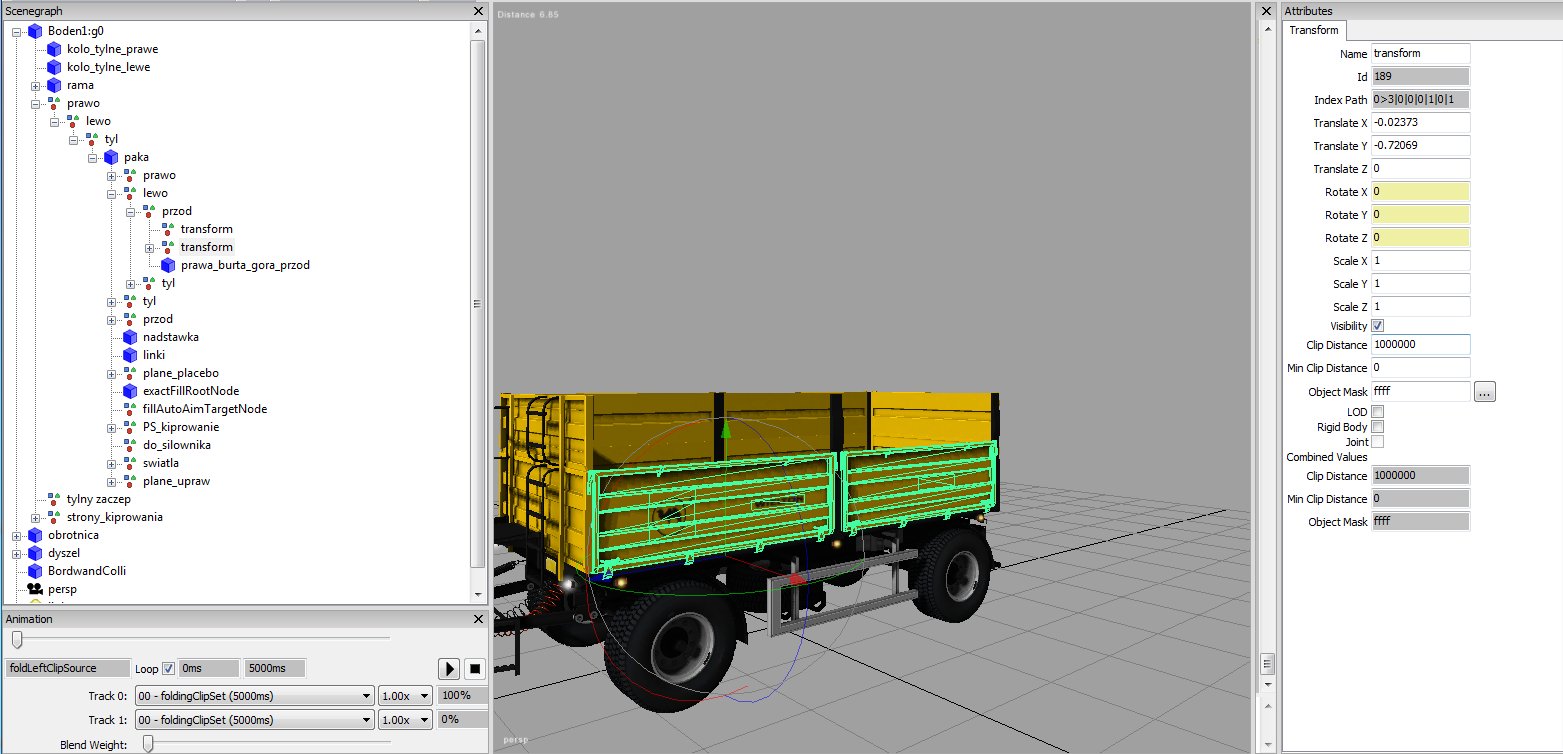
Task: Expand the plane_upraw node
Action: click(112, 481)
